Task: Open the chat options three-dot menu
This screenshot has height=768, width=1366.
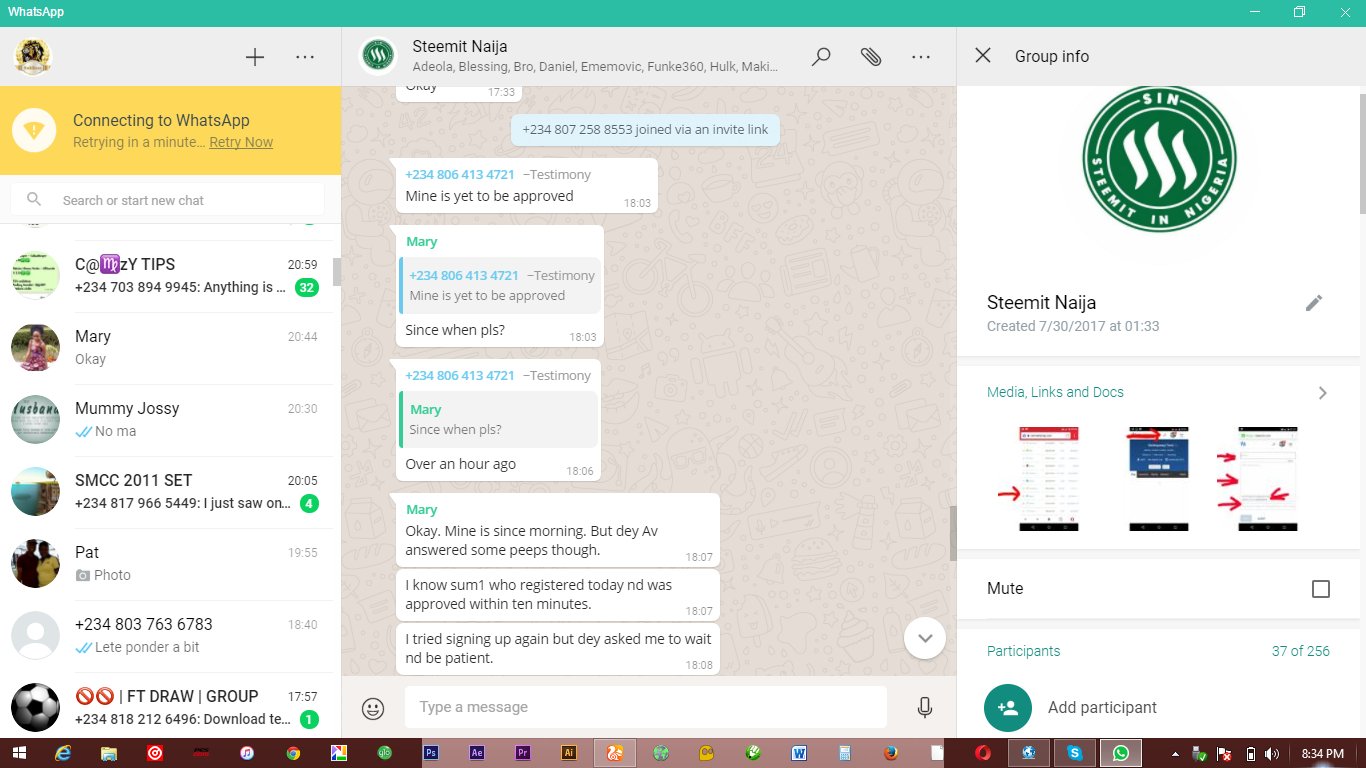Action: pos(920,57)
